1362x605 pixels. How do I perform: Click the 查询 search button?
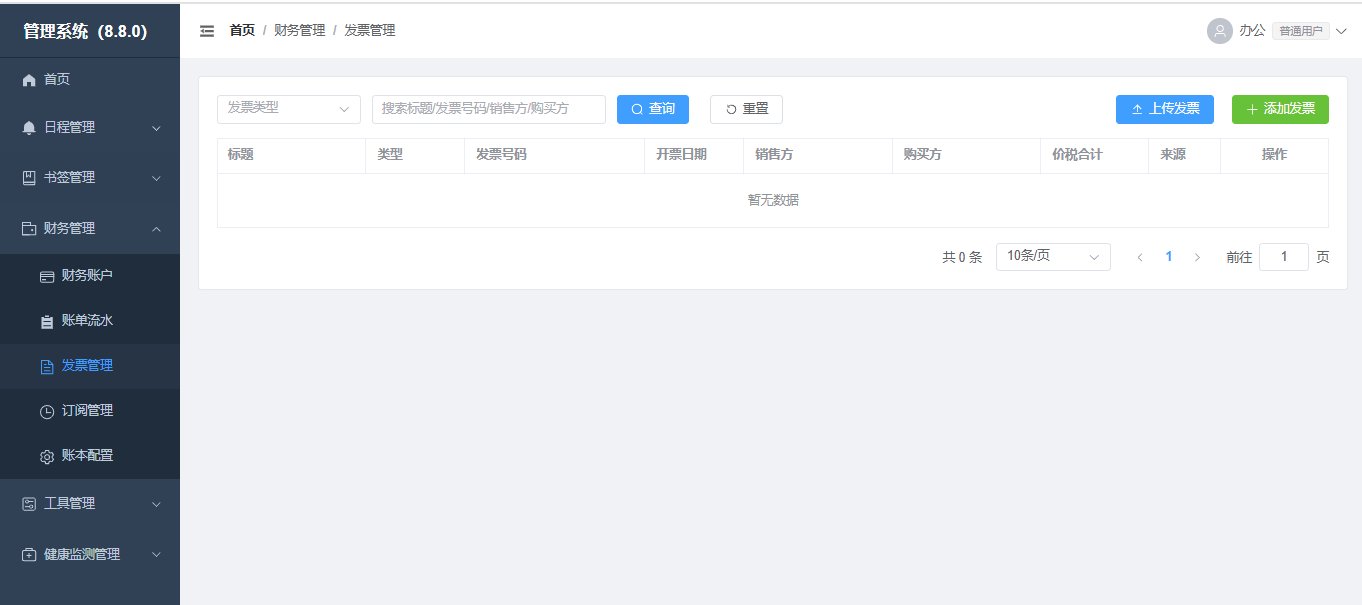[653, 109]
